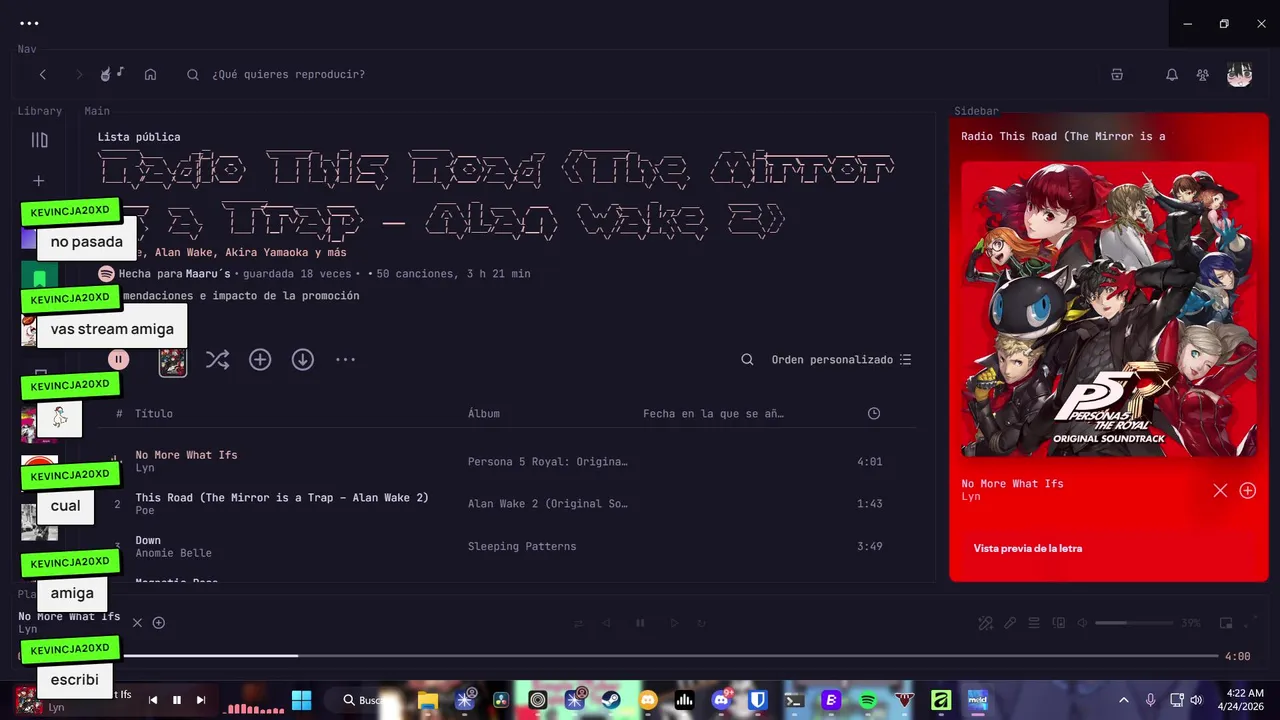
Task: Select the track 'Down'
Action: [148, 541]
